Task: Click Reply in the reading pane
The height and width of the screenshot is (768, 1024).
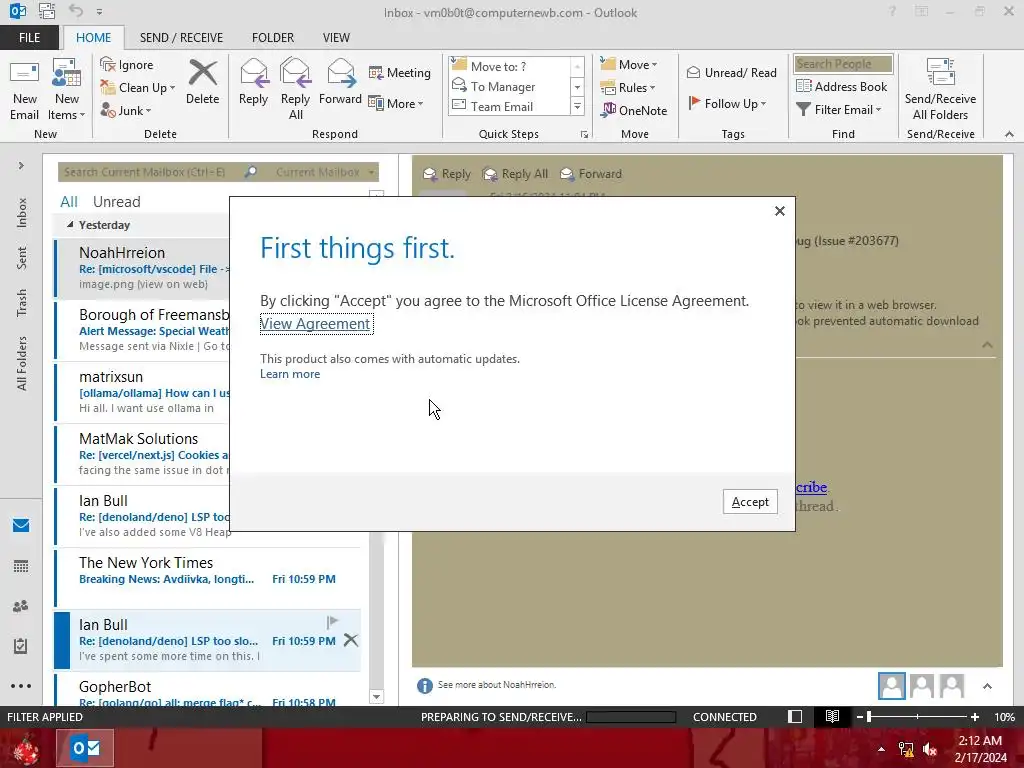Action: click(447, 174)
